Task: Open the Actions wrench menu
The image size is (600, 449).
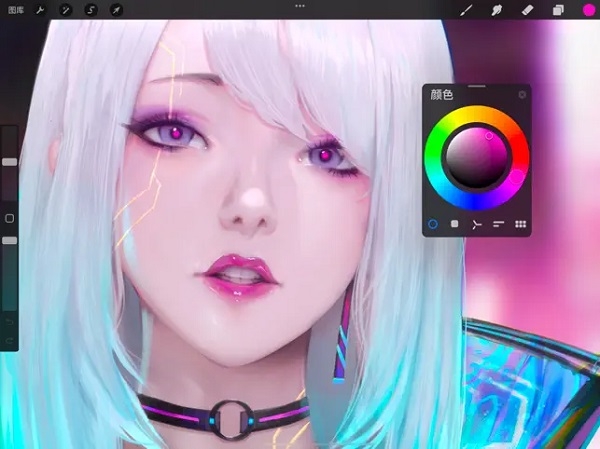Action: coord(40,10)
